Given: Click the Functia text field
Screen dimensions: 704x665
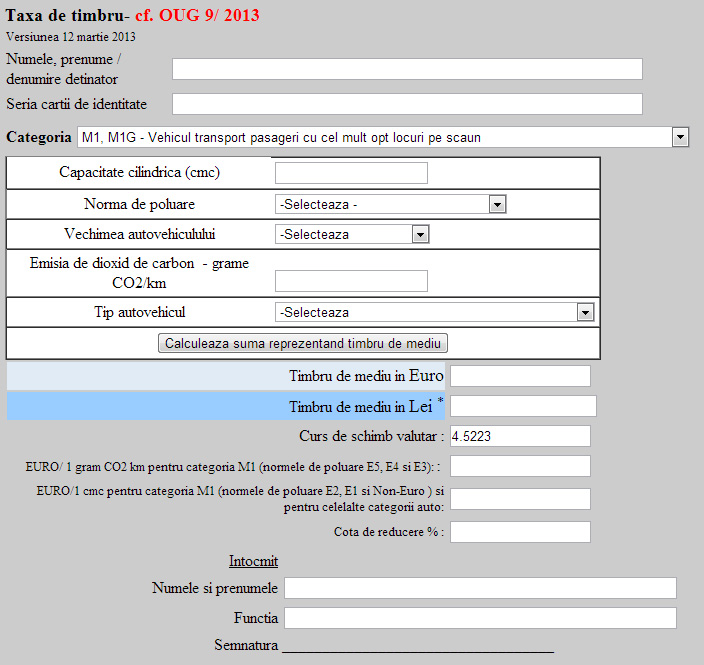Looking at the screenshot, I should [x=480, y=618].
